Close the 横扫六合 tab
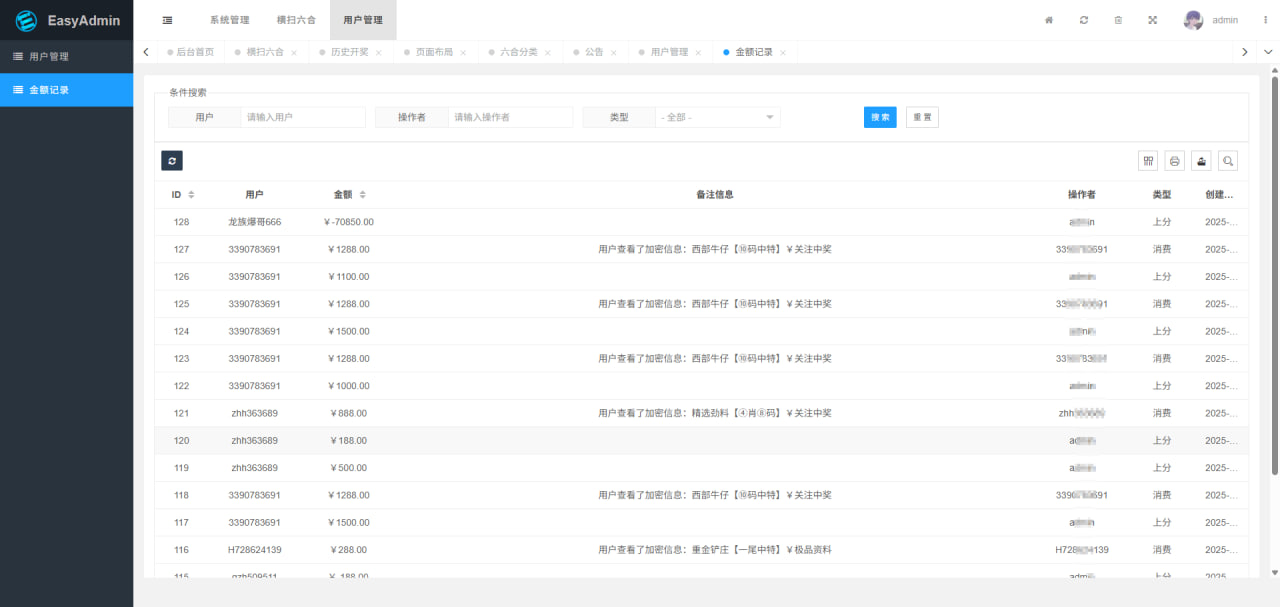 [294, 53]
